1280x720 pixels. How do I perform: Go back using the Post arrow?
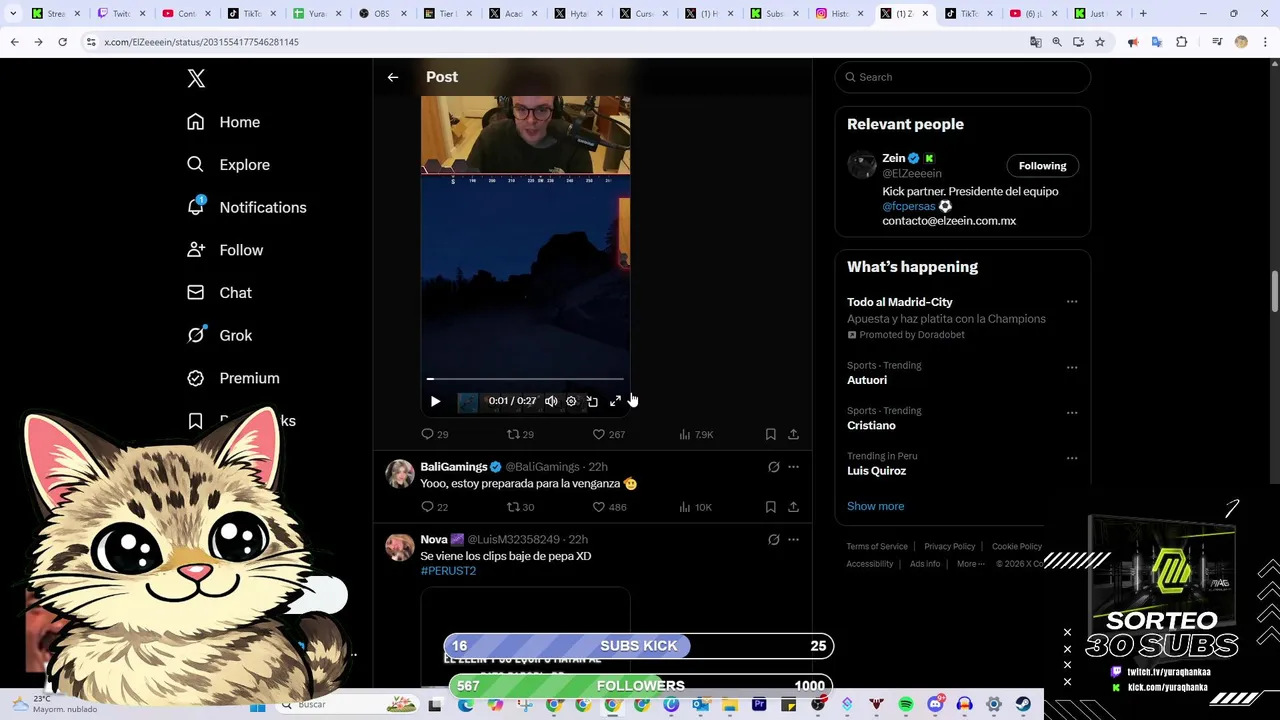click(393, 77)
